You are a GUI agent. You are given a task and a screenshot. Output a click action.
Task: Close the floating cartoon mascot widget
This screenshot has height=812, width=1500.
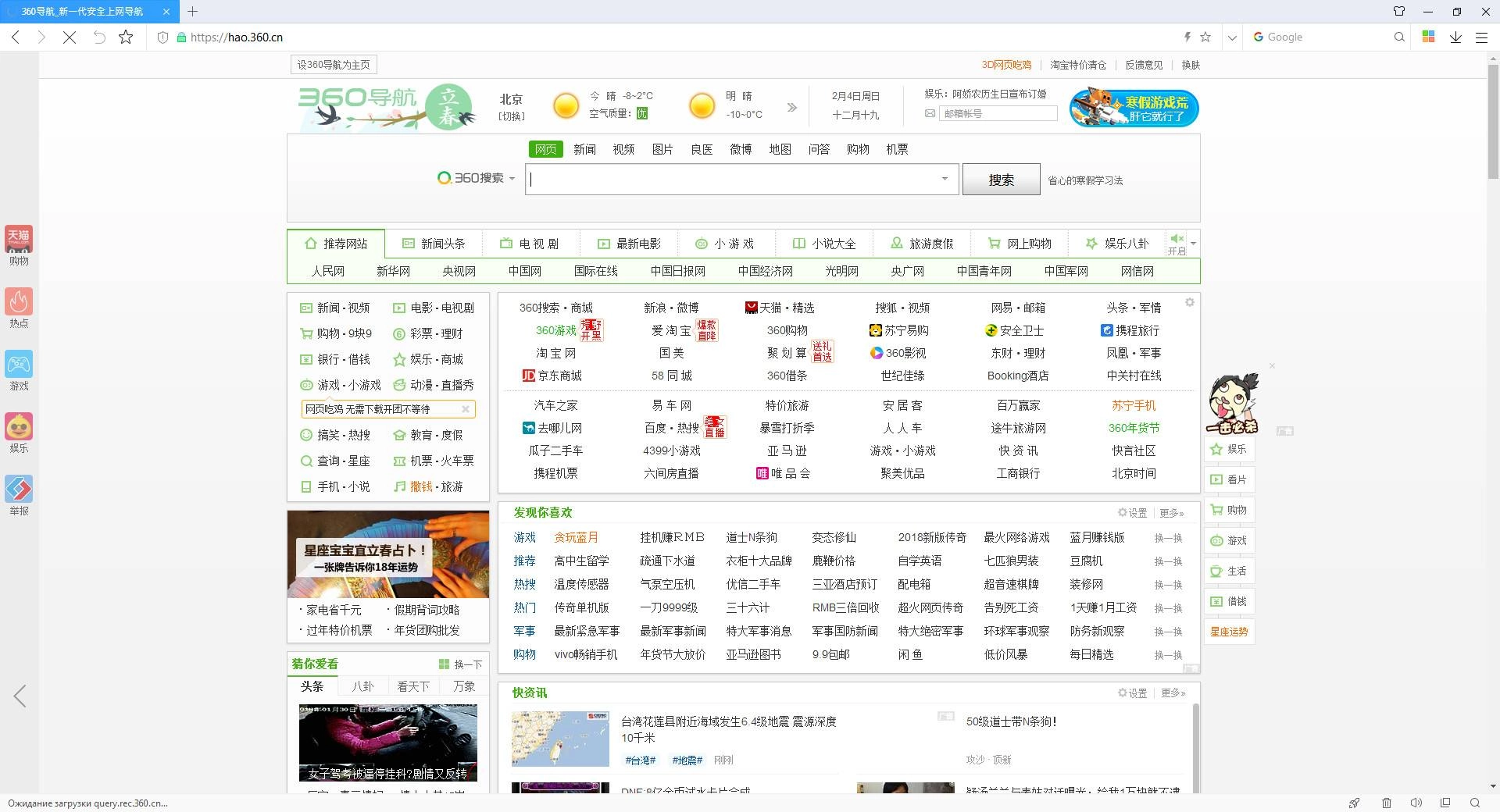coord(1272,365)
